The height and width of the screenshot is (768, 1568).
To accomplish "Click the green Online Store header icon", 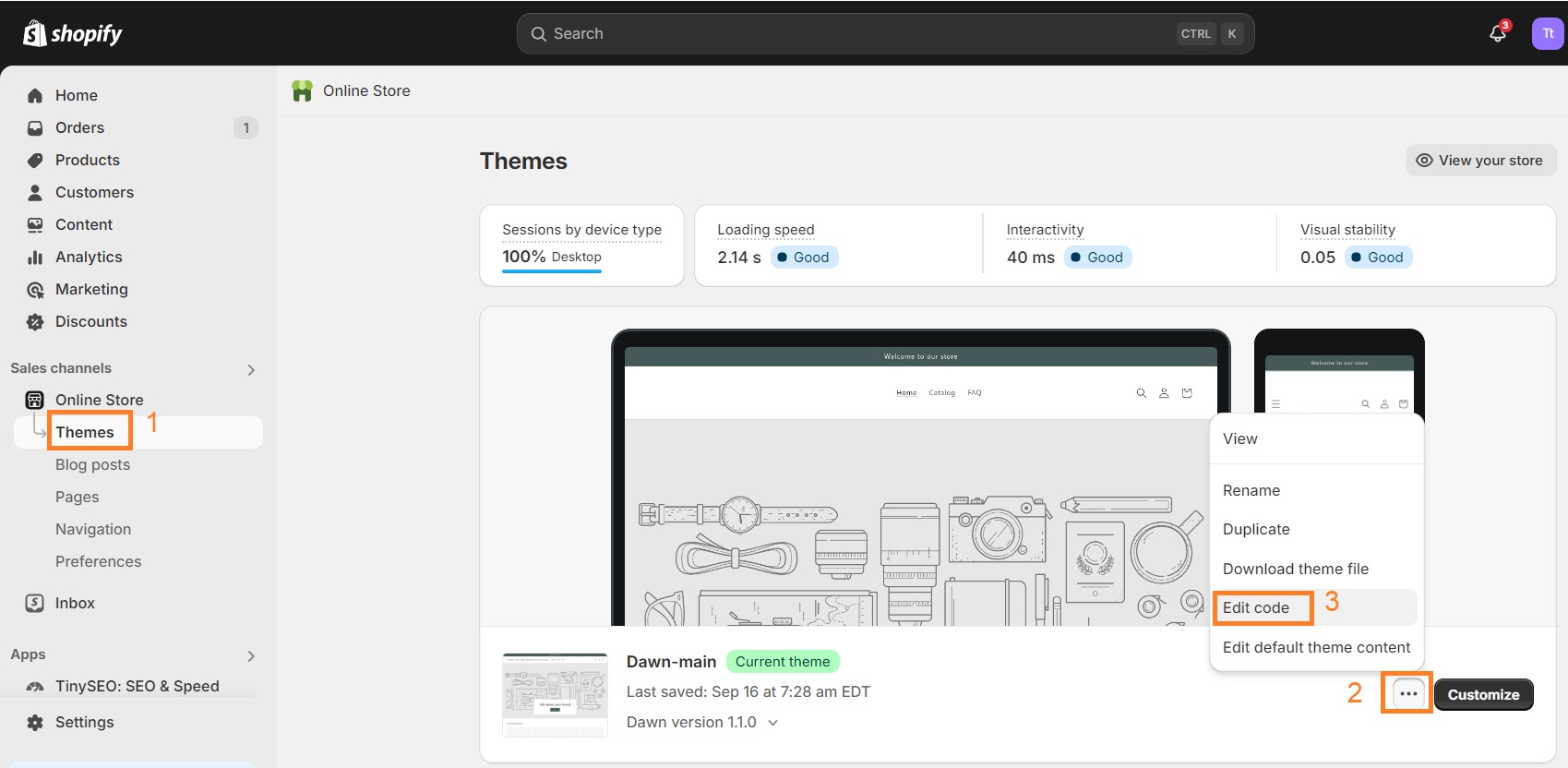I will [x=302, y=90].
